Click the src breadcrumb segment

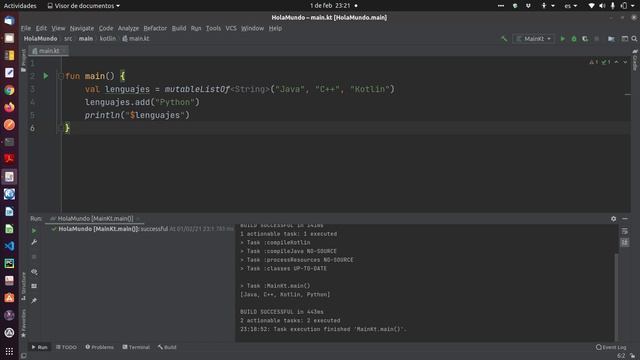point(68,39)
